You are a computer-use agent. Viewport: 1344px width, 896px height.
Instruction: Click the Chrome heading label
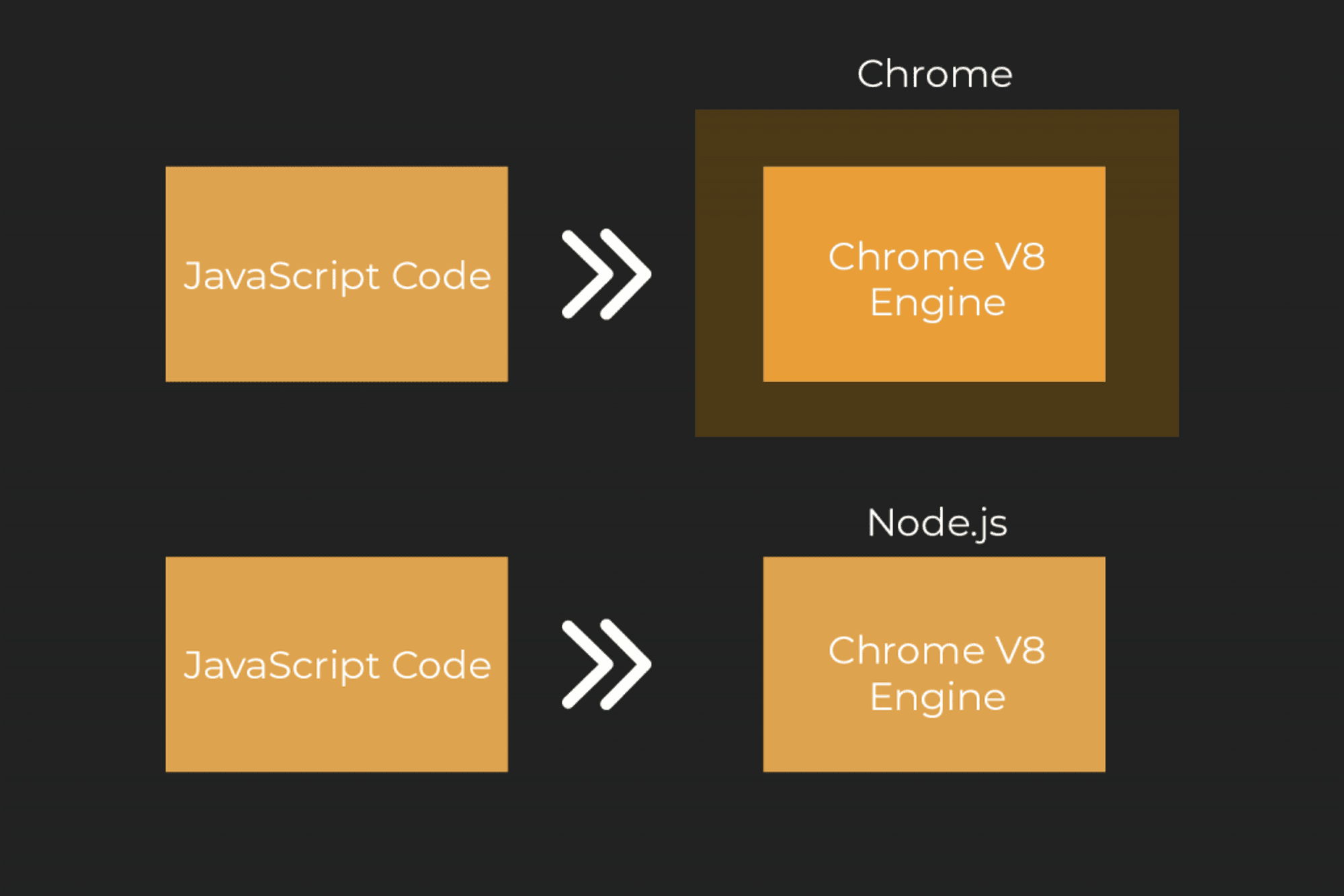(x=934, y=74)
